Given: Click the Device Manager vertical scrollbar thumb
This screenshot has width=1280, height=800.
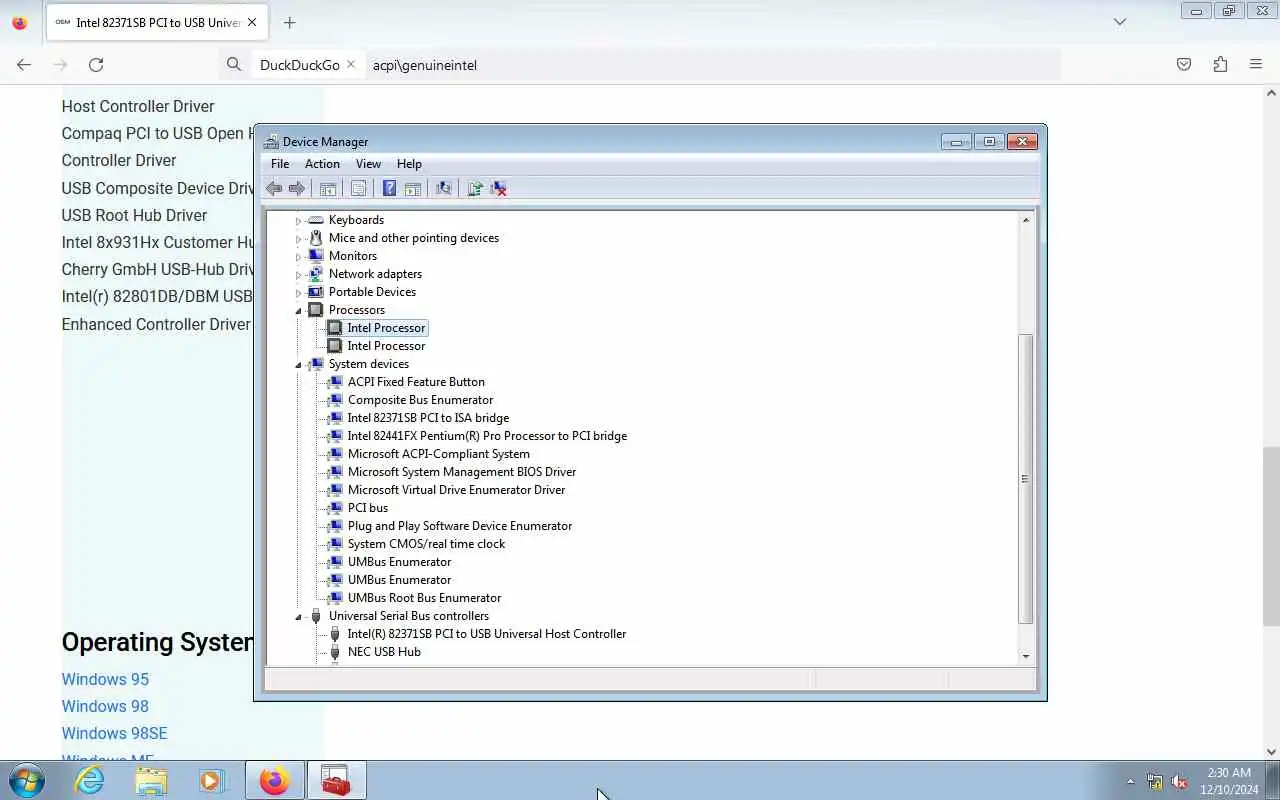Looking at the screenshot, I should tap(1025, 480).
